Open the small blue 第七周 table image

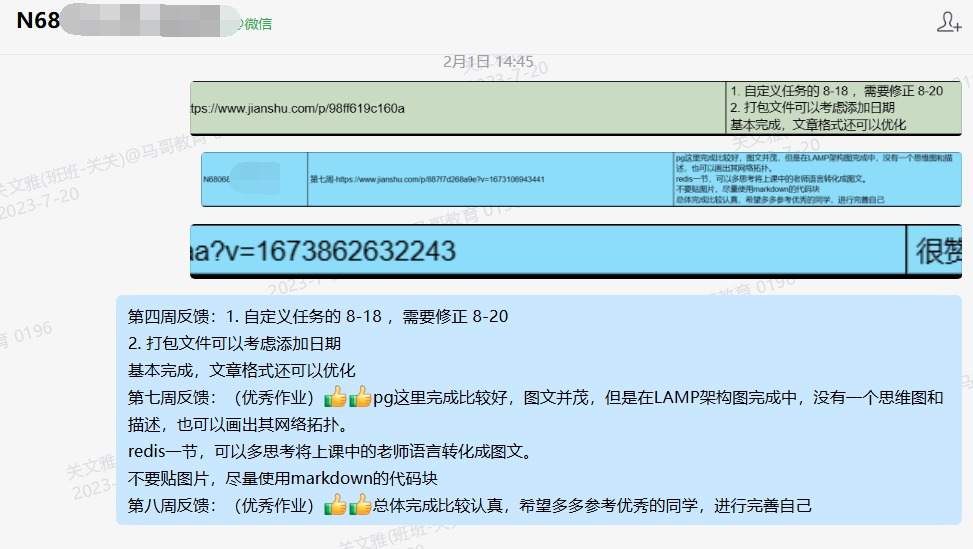point(581,179)
